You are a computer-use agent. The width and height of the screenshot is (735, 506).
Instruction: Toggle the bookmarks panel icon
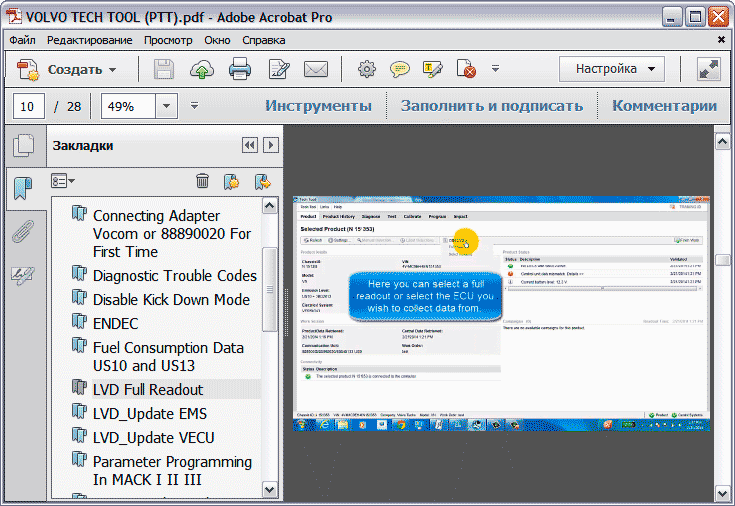coord(22,188)
